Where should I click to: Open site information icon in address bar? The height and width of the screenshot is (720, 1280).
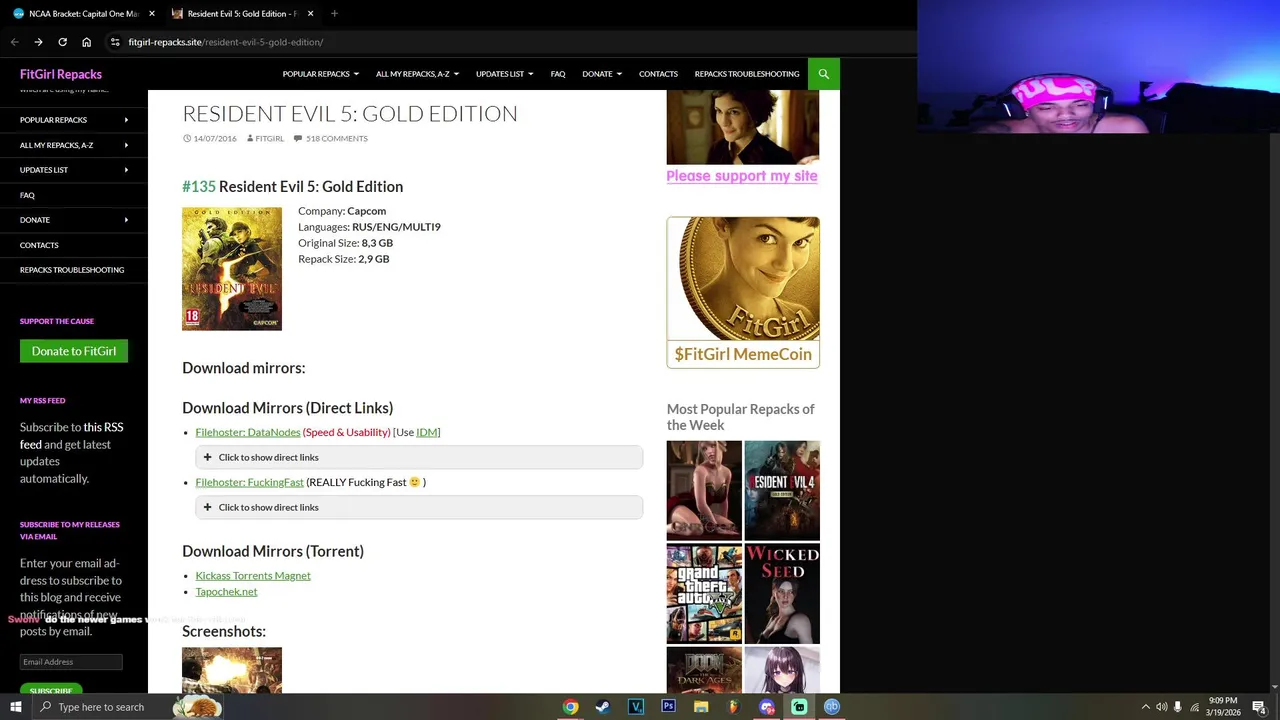[116, 42]
